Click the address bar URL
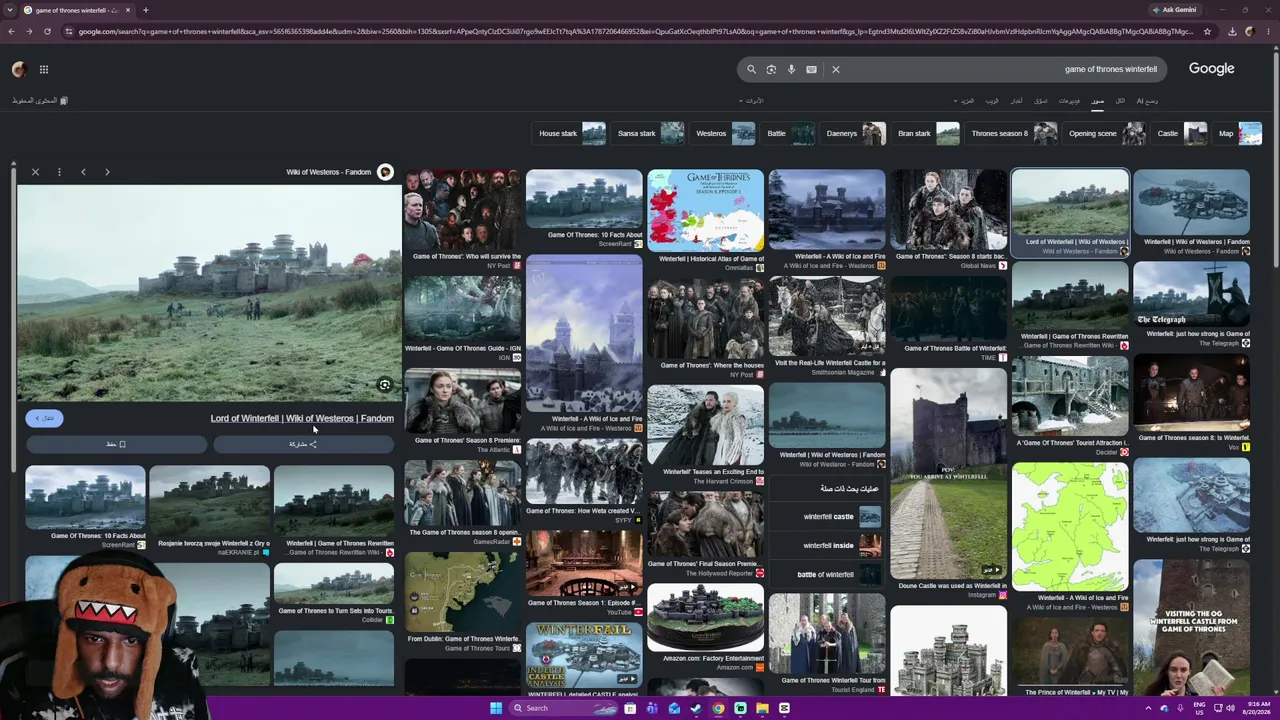The width and height of the screenshot is (1280, 720). [x=635, y=32]
